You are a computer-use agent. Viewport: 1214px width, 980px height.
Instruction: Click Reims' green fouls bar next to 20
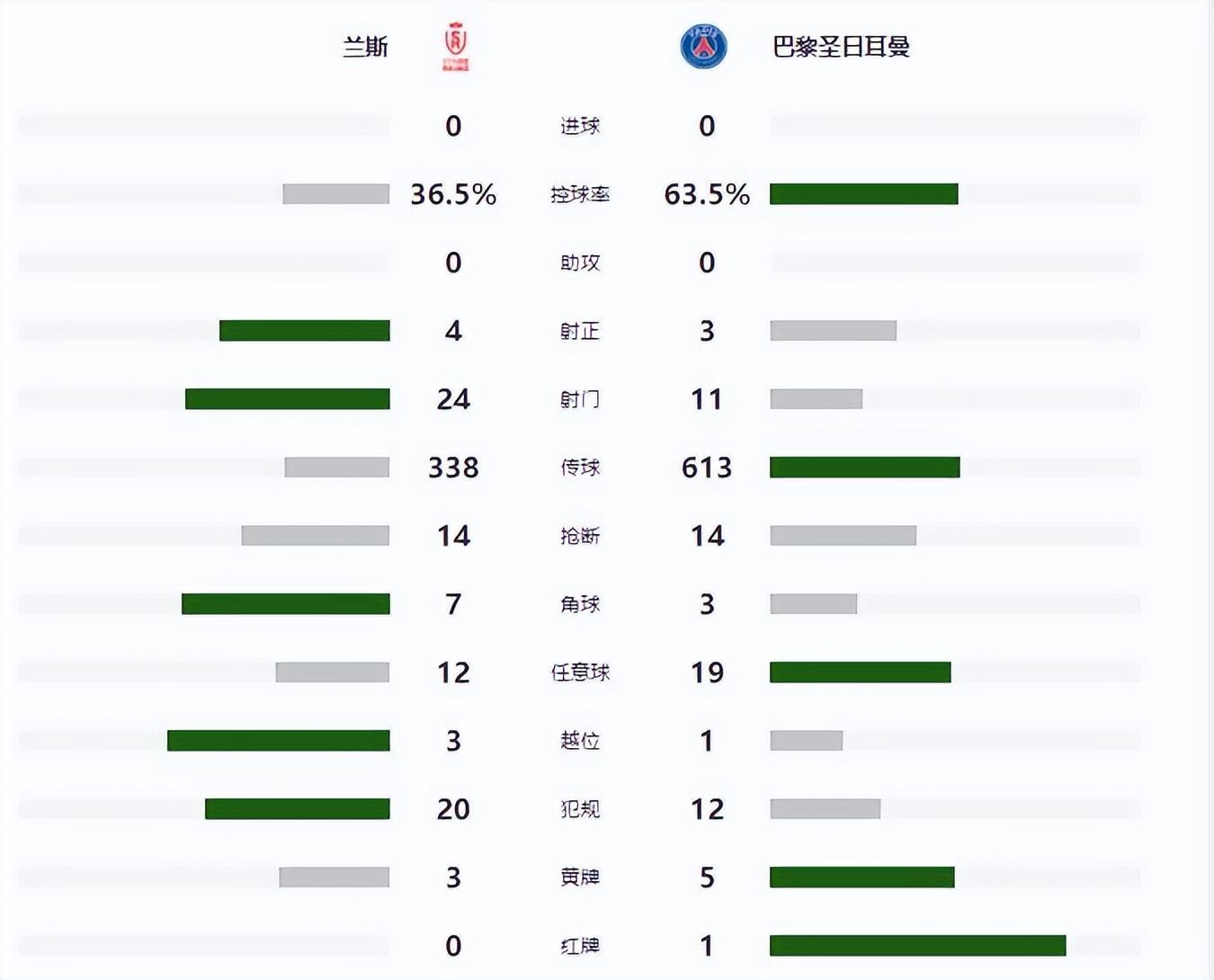click(298, 809)
